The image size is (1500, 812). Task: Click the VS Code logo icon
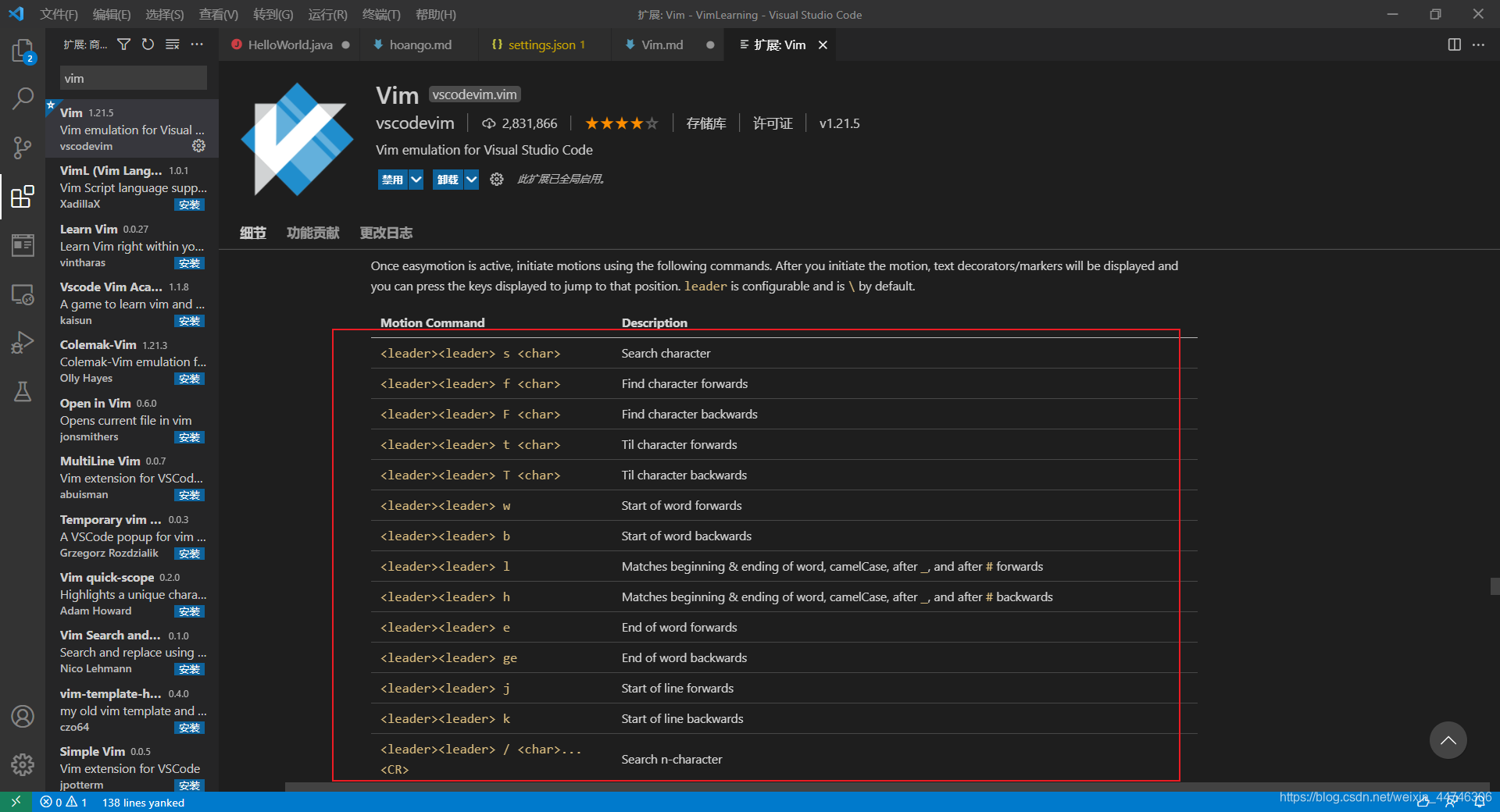[16, 14]
